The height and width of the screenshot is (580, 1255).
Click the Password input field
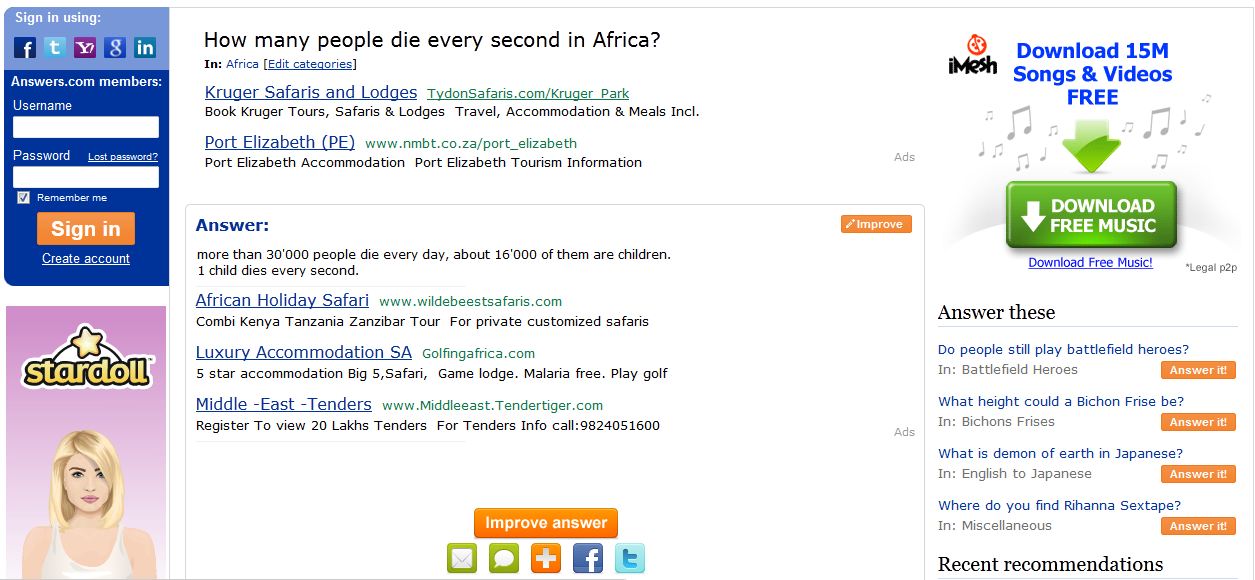(86, 177)
